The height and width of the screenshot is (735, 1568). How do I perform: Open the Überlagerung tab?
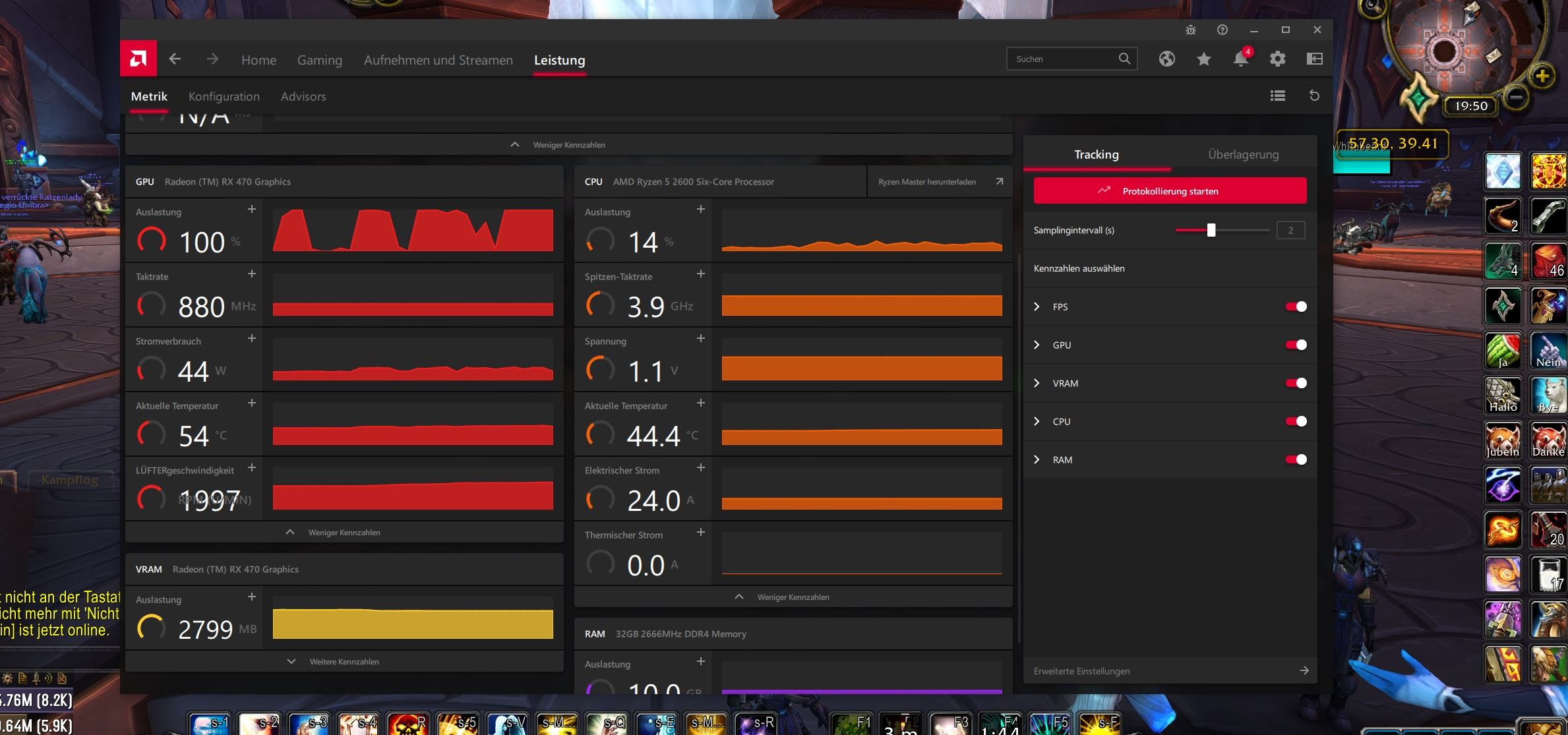point(1243,155)
